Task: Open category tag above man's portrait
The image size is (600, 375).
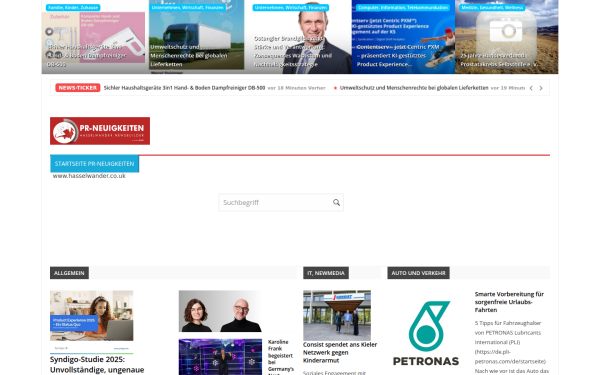Action: [x=291, y=7]
